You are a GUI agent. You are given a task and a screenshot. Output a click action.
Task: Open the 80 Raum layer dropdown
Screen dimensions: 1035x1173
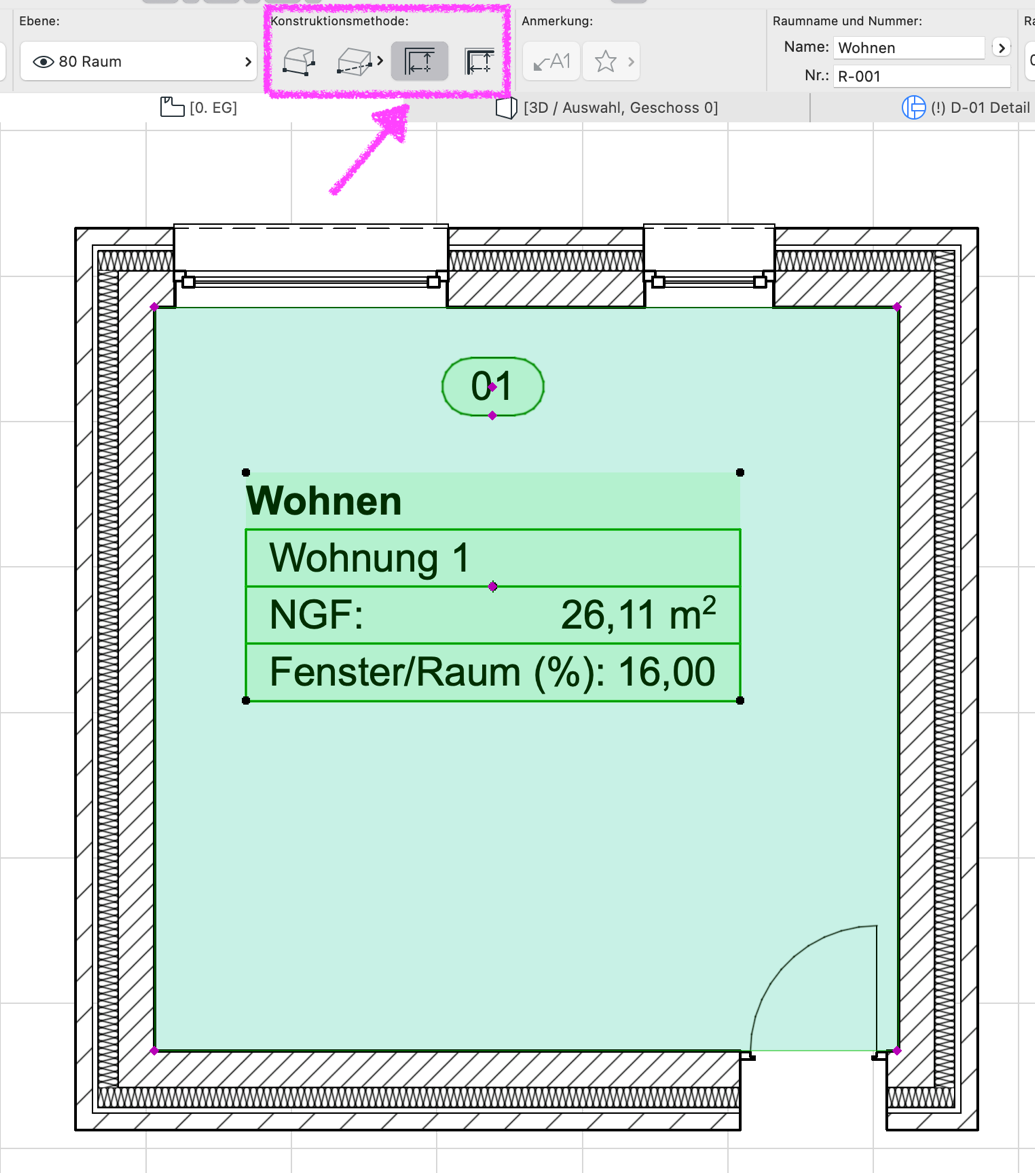click(139, 61)
